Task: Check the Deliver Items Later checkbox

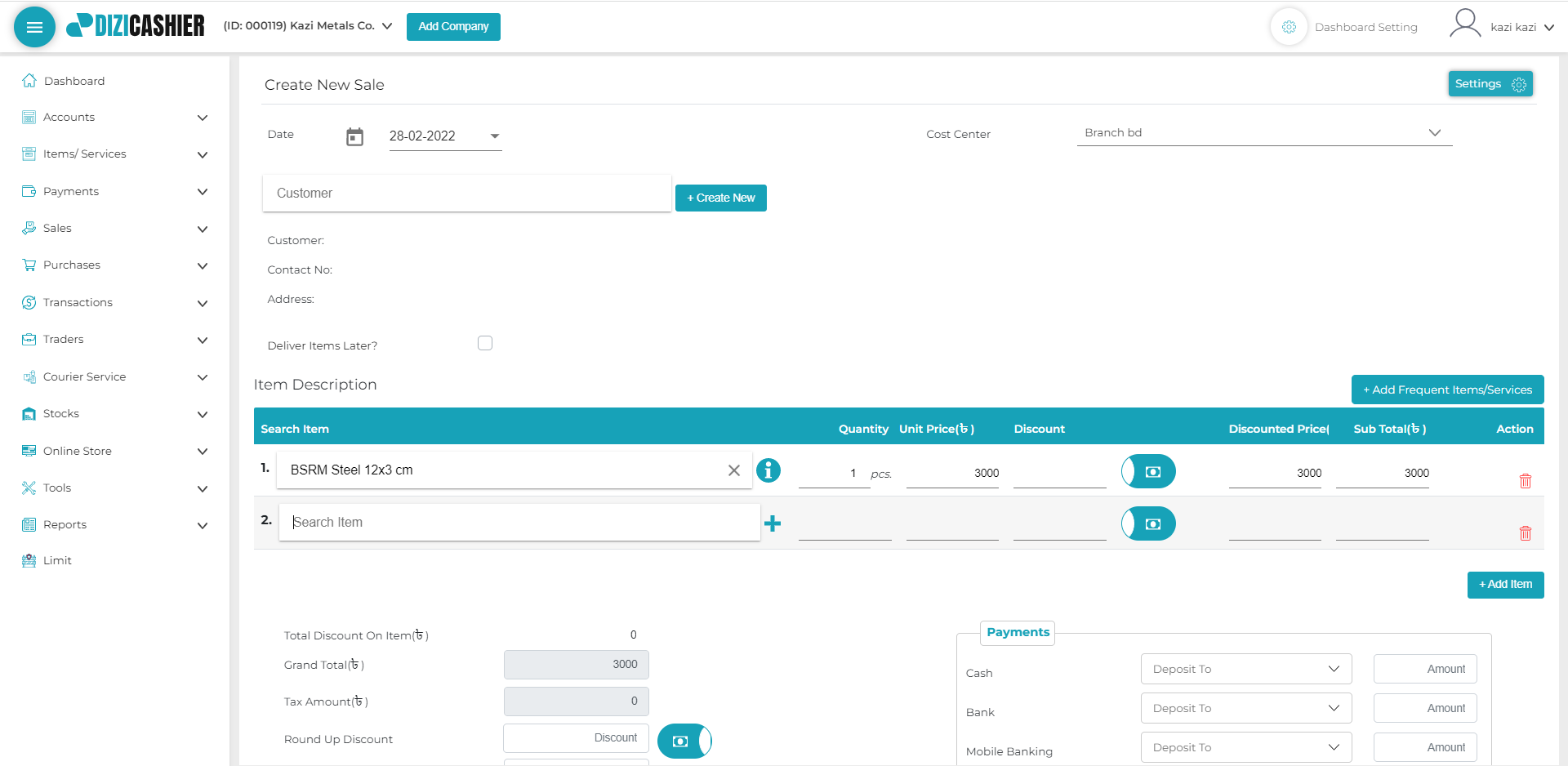Action: [x=485, y=344]
